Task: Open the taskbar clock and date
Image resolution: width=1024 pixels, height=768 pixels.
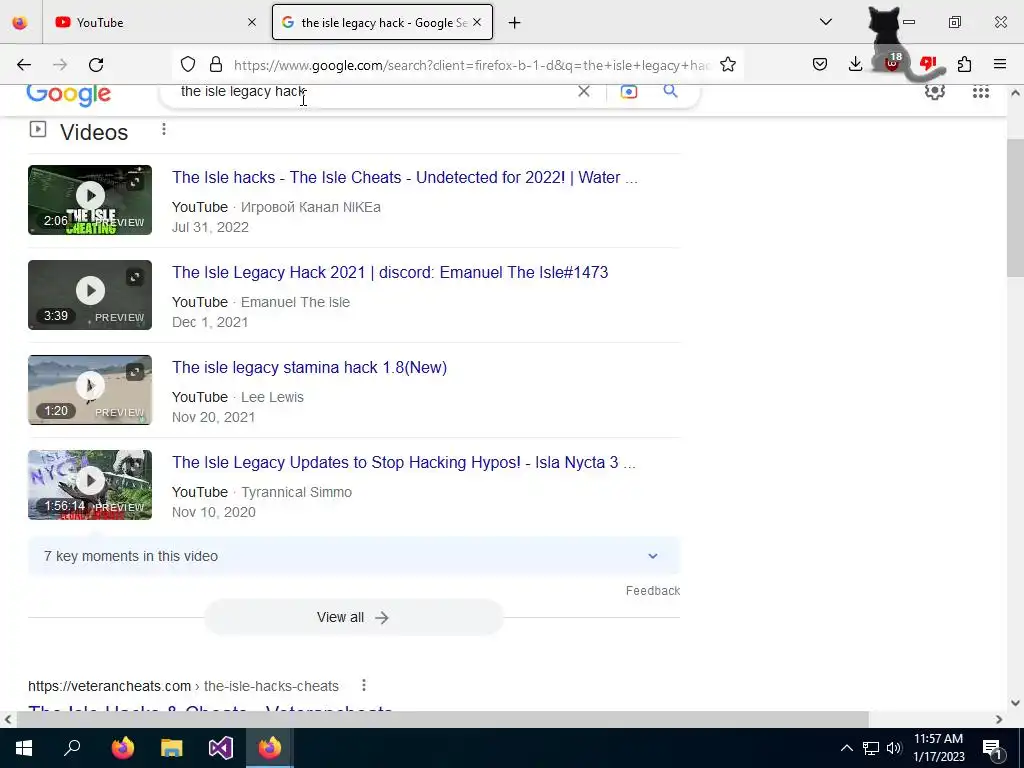Action: (x=938, y=748)
